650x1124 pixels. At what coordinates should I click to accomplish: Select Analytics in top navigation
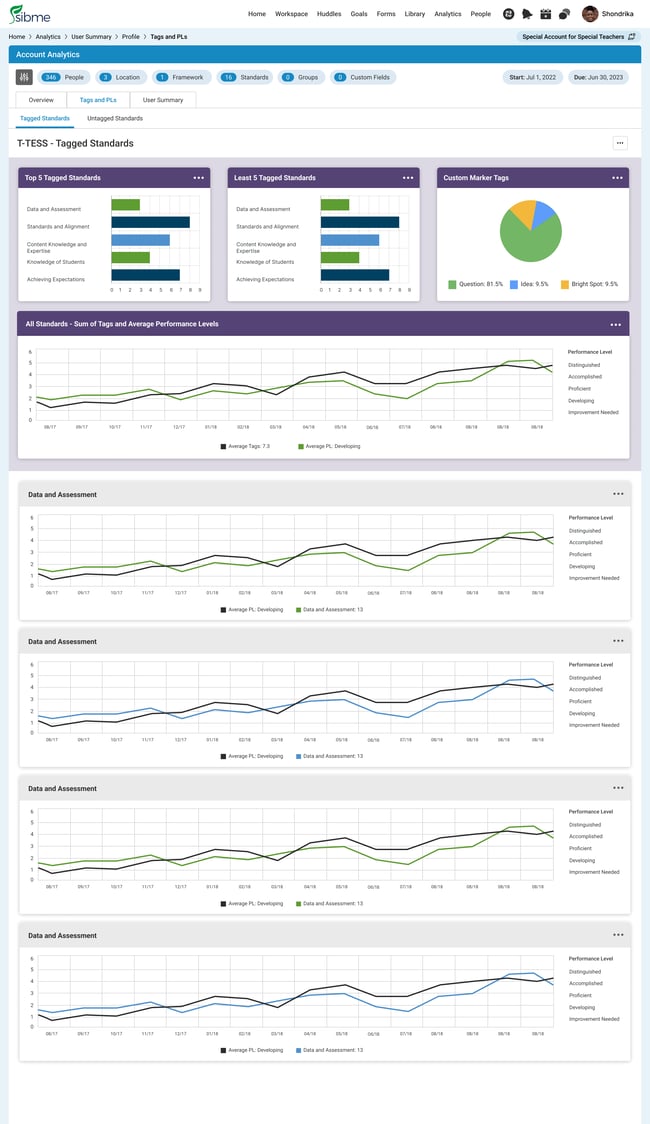coord(448,14)
